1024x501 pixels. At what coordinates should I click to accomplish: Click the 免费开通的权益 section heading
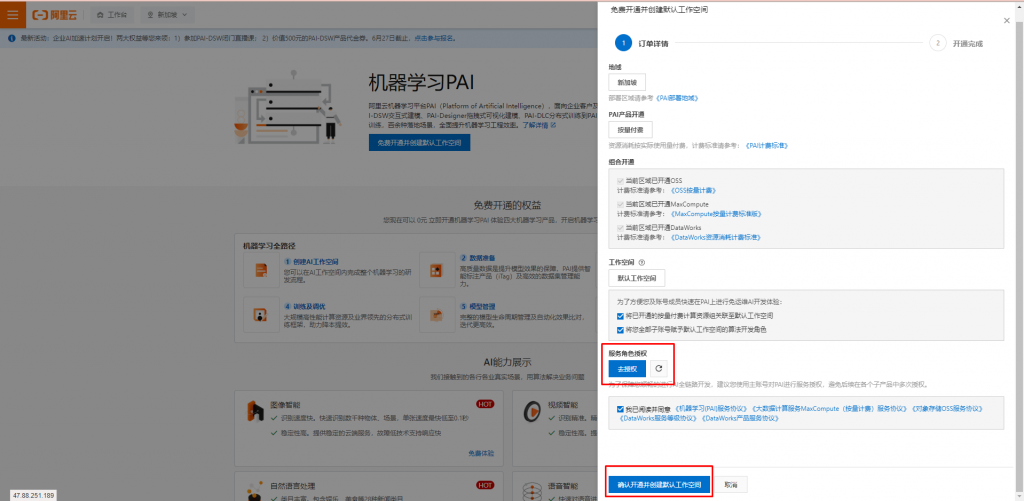point(507,205)
